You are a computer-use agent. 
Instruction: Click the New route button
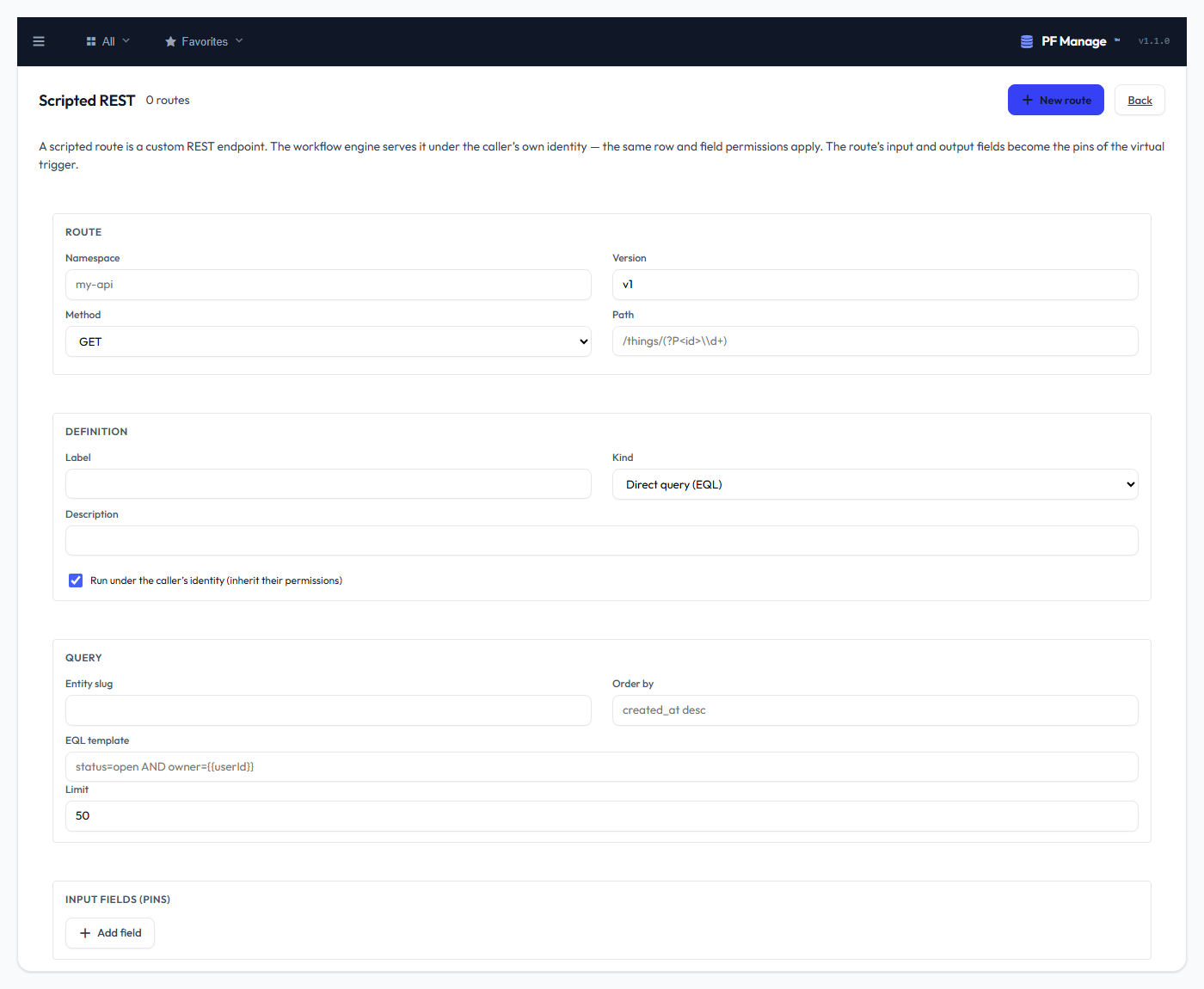point(1056,100)
